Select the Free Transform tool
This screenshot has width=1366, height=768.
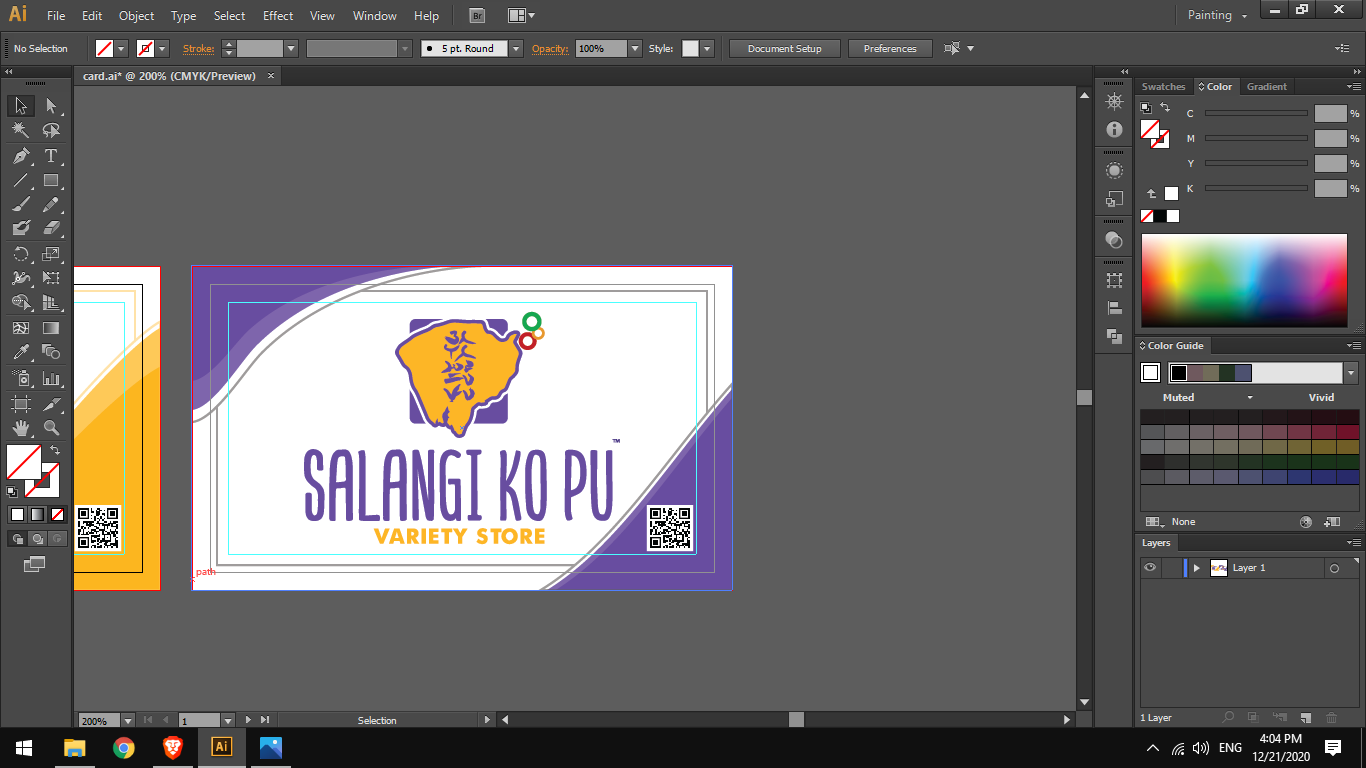pyautogui.click(x=51, y=278)
